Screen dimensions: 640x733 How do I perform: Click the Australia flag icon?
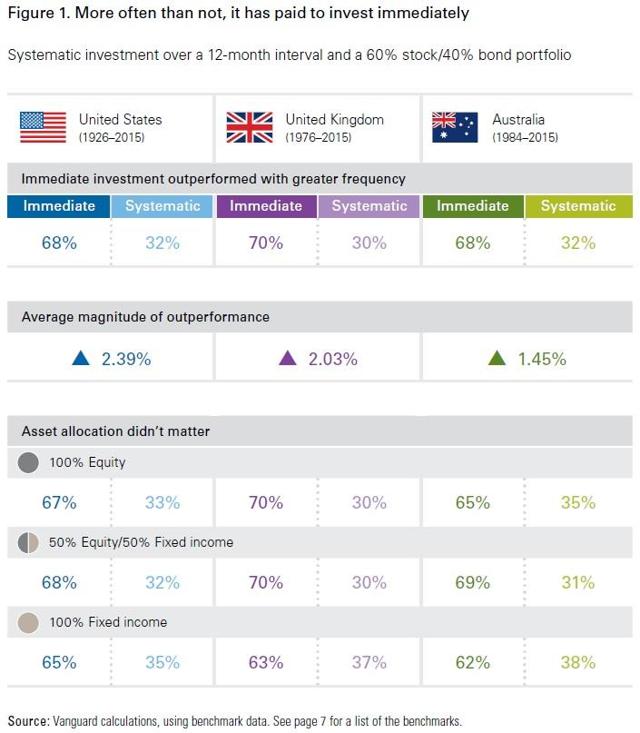click(x=455, y=127)
